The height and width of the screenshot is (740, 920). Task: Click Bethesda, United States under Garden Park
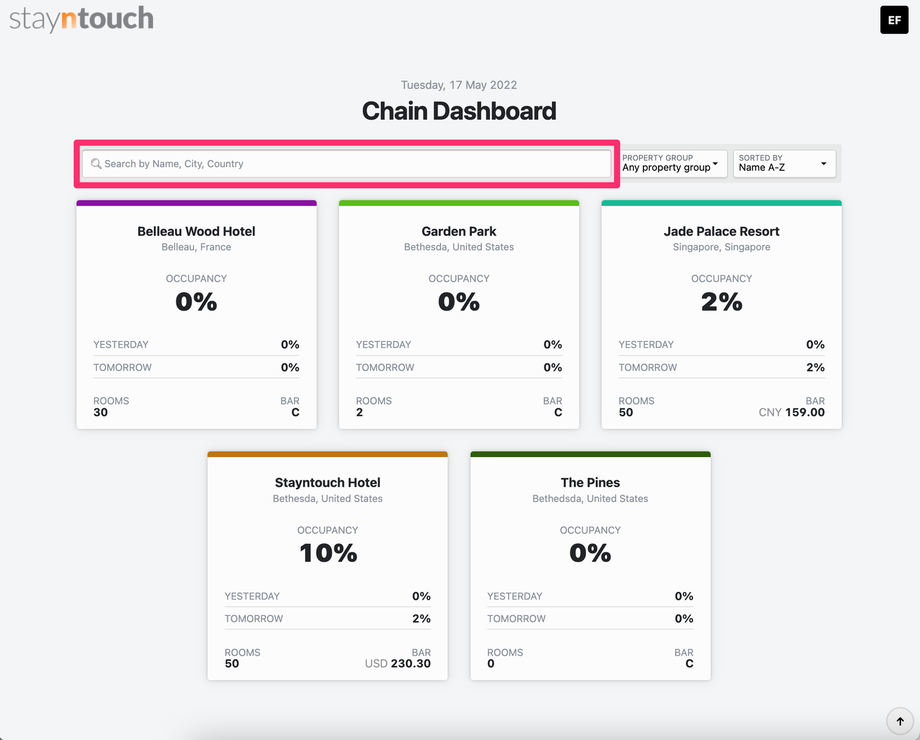pos(459,247)
